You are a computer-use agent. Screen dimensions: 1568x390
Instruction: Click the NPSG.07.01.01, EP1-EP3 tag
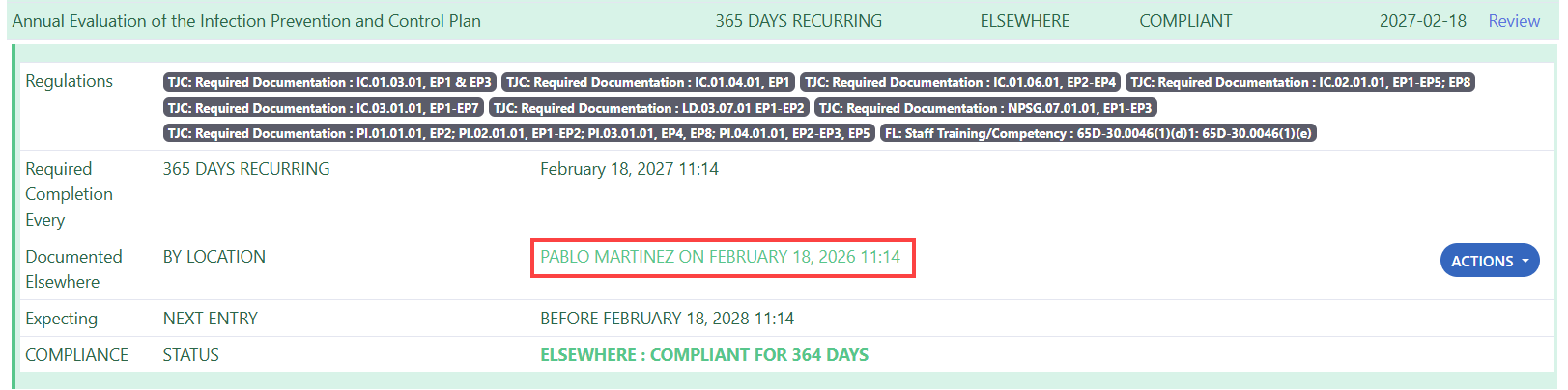985,108
